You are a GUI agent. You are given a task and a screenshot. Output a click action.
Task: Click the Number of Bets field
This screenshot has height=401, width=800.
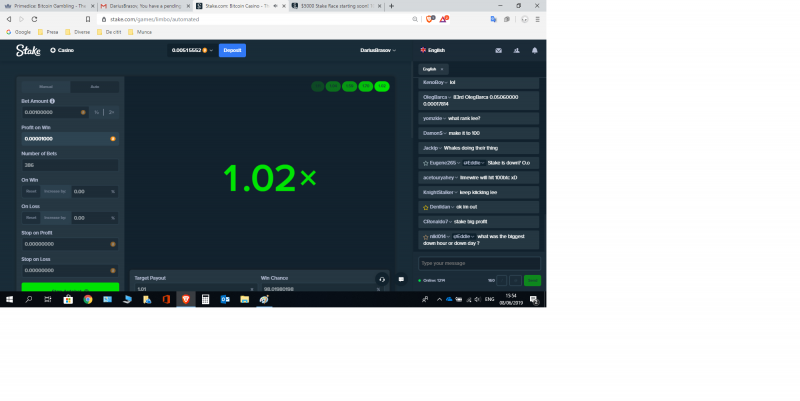coord(70,165)
